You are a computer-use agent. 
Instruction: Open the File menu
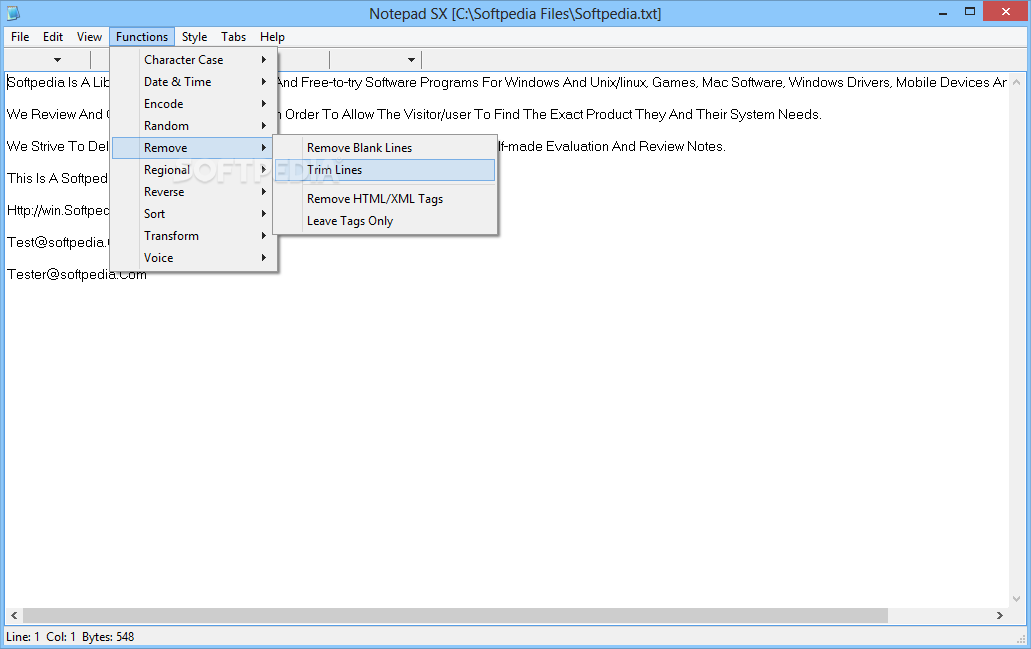tap(20, 37)
